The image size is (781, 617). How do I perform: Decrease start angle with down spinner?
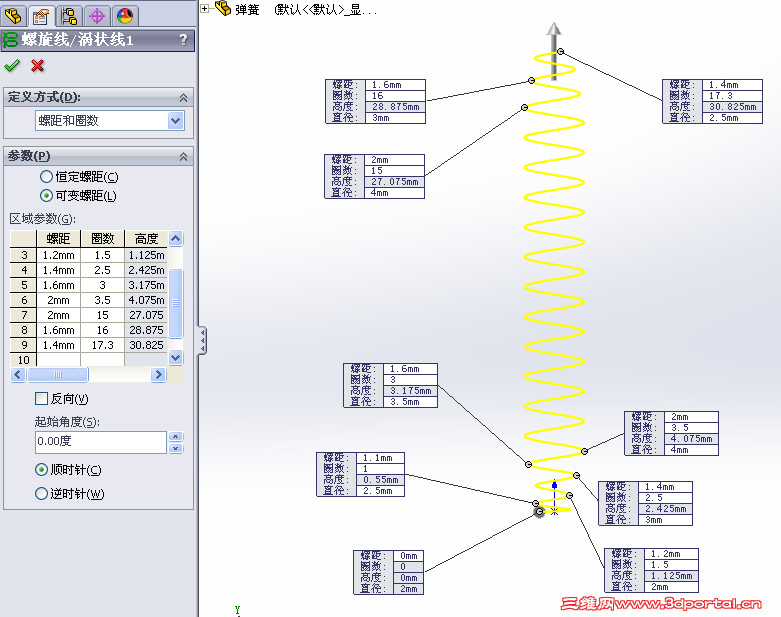click(175, 448)
